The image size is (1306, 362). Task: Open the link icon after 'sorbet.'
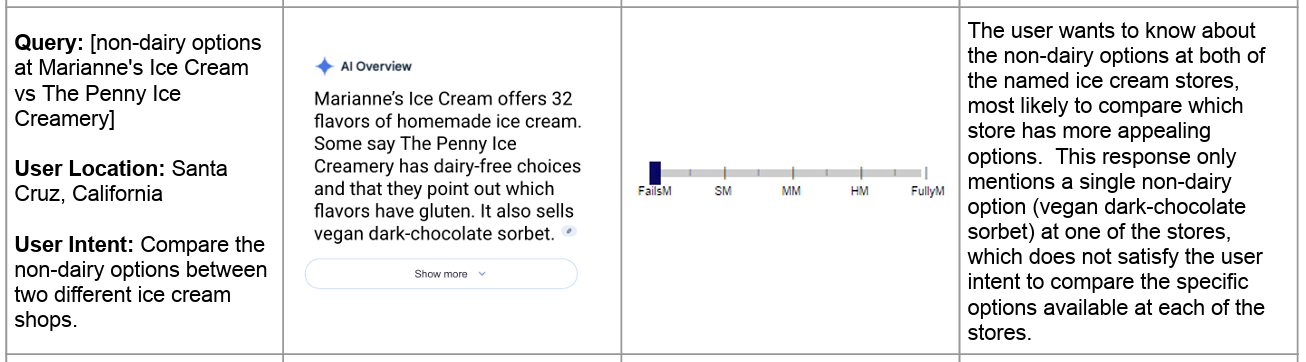[x=568, y=232]
